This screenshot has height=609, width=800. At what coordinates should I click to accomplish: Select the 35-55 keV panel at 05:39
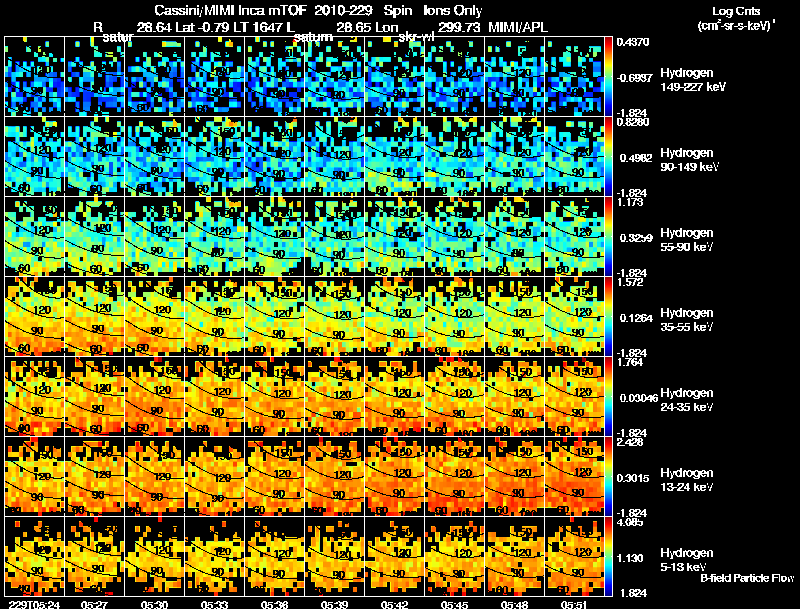[x=335, y=317]
